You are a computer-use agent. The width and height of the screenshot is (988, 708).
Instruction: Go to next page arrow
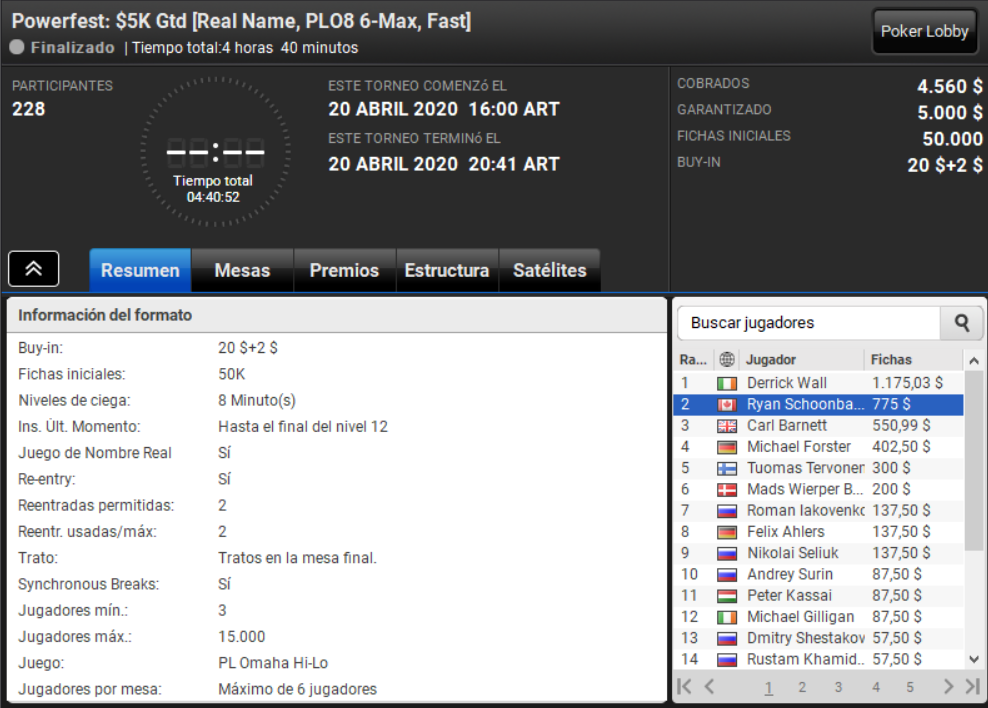[948, 687]
